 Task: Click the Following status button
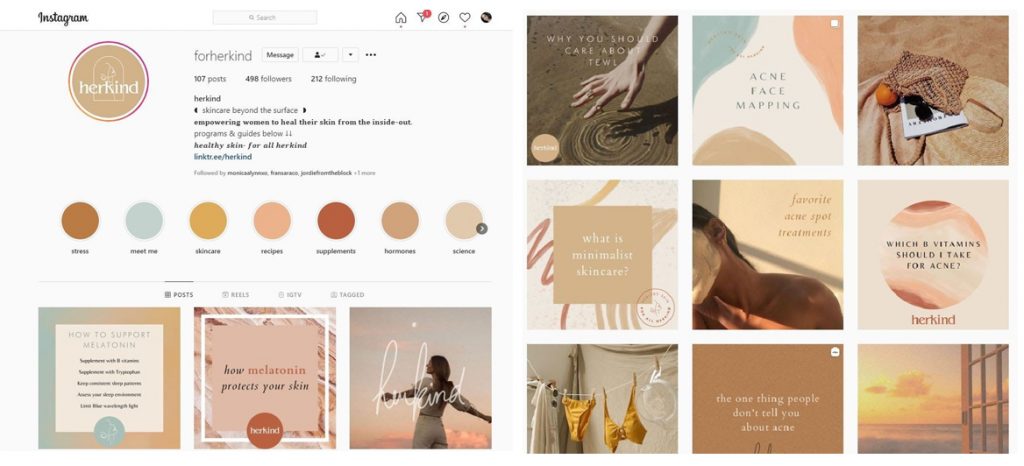coord(320,55)
